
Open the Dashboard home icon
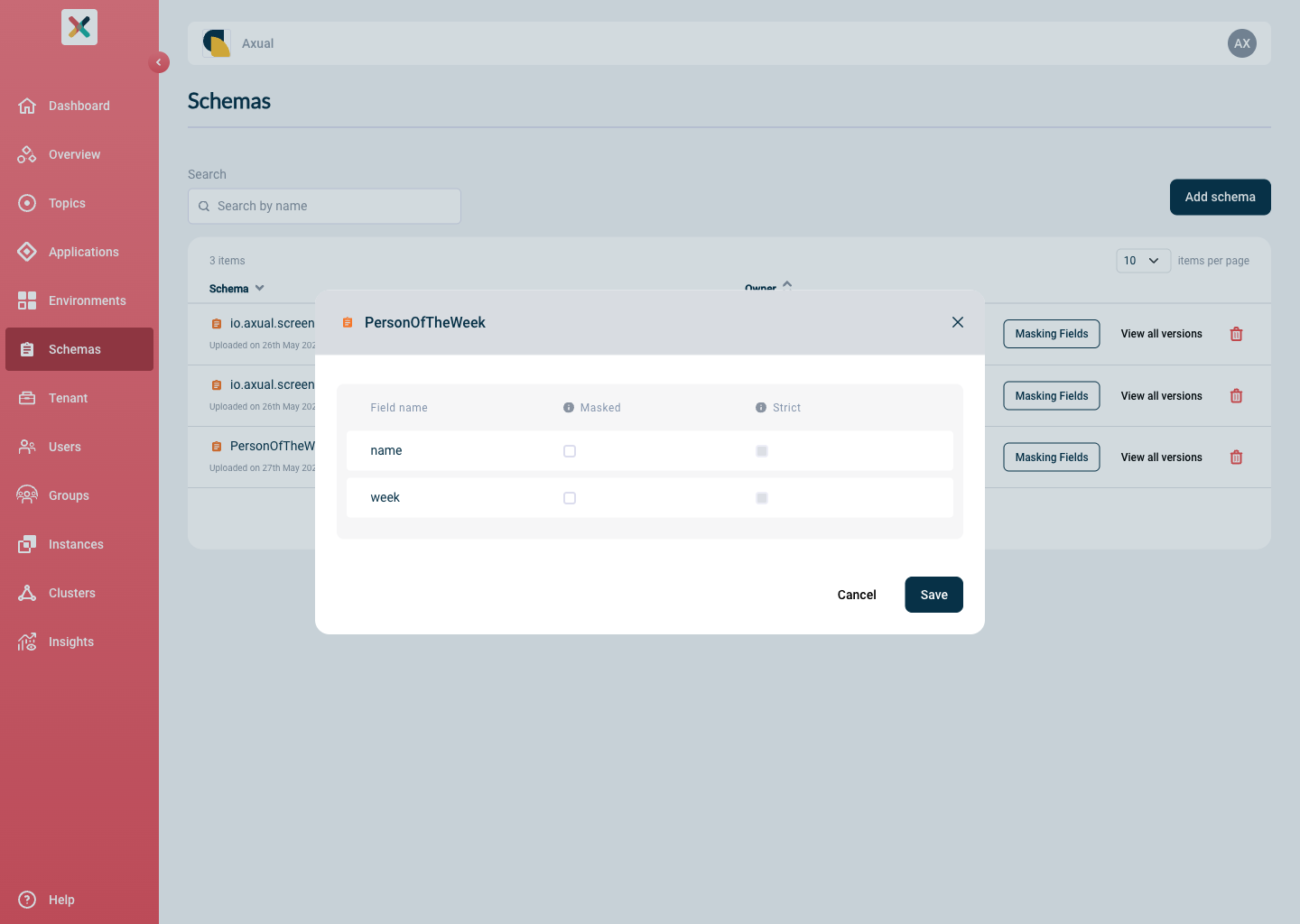click(27, 106)
